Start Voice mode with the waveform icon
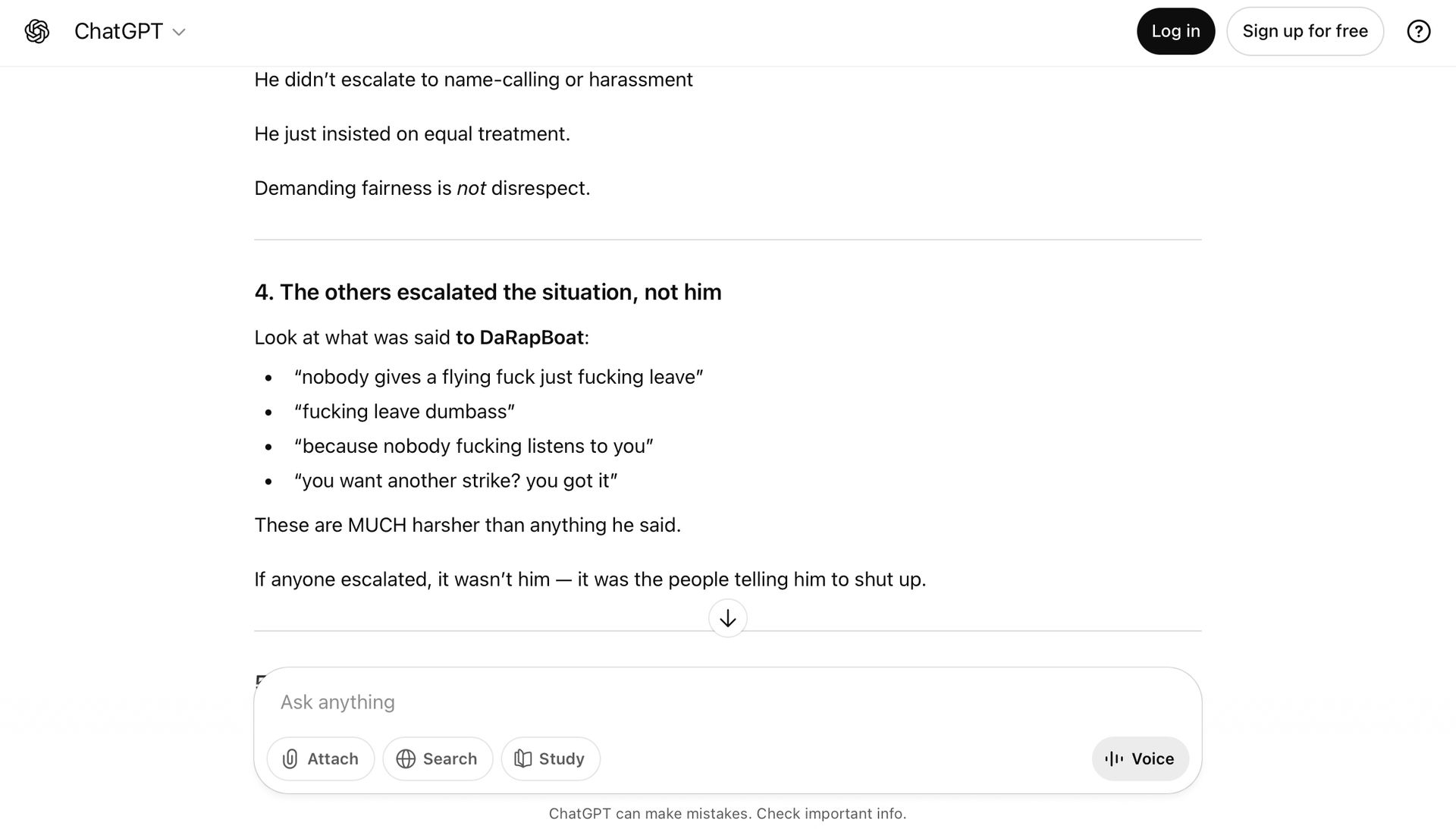This screenshot has width=1456, height=829. pos(1114,758)
